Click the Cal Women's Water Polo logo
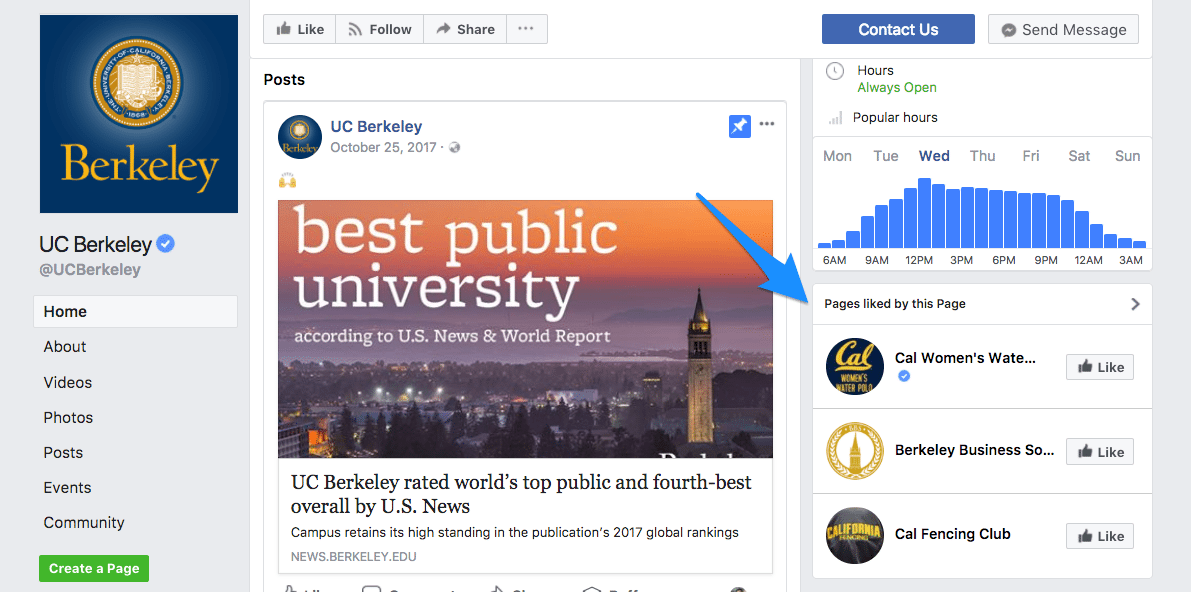The width and height of the screenshot is (1191, 592). tap(855, 366)
